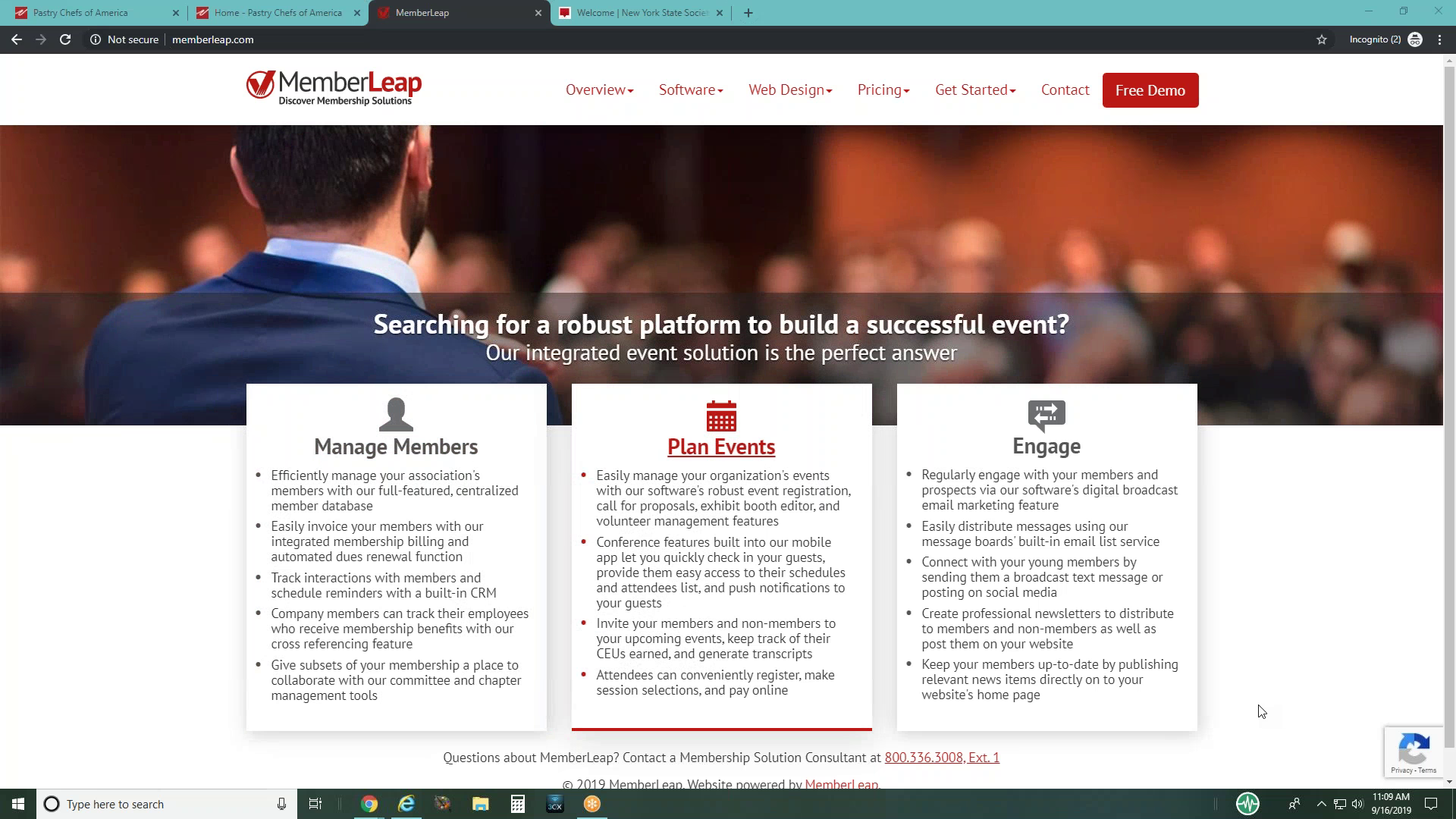Click the Plan Events calendar icon
The height and width of the screenshot is (819, 1456).
click(721, 416)
